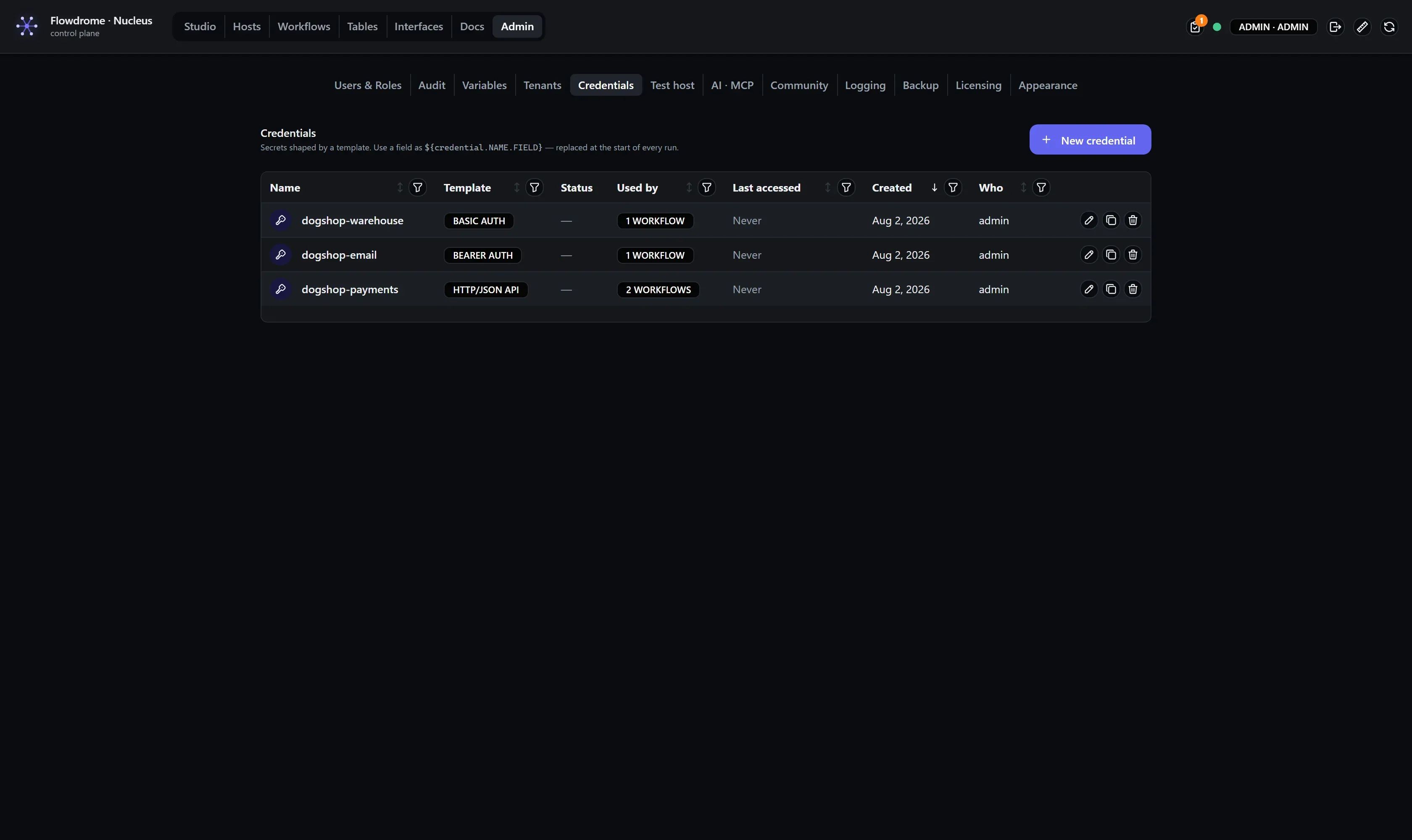Delete the dogshop-warehouse credential
The height and width of the screenshot is (840, 1412).
(x=1132, y=220)
